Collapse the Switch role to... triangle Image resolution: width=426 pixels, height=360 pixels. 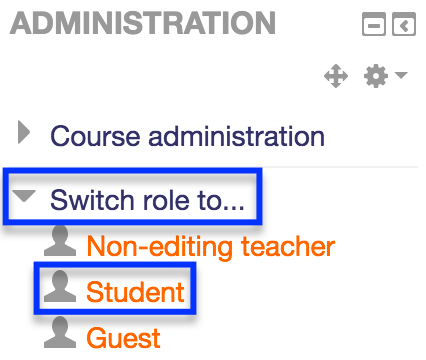24,196
